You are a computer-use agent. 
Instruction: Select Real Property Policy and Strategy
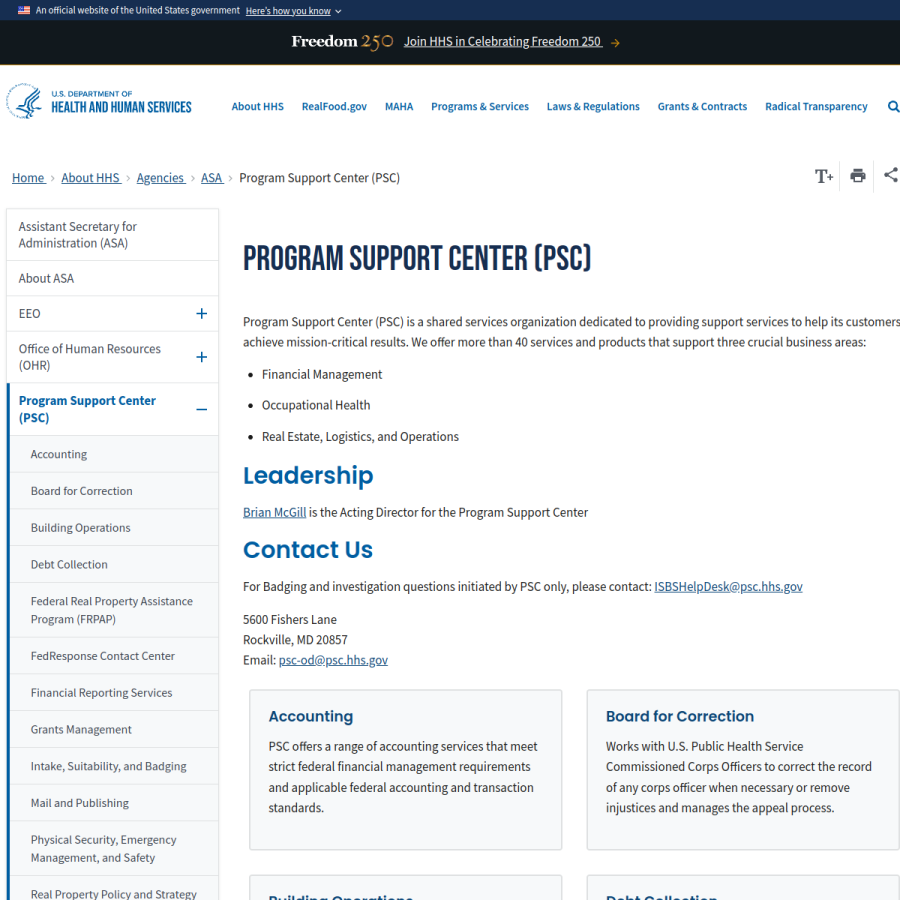(x=114, y=894)
